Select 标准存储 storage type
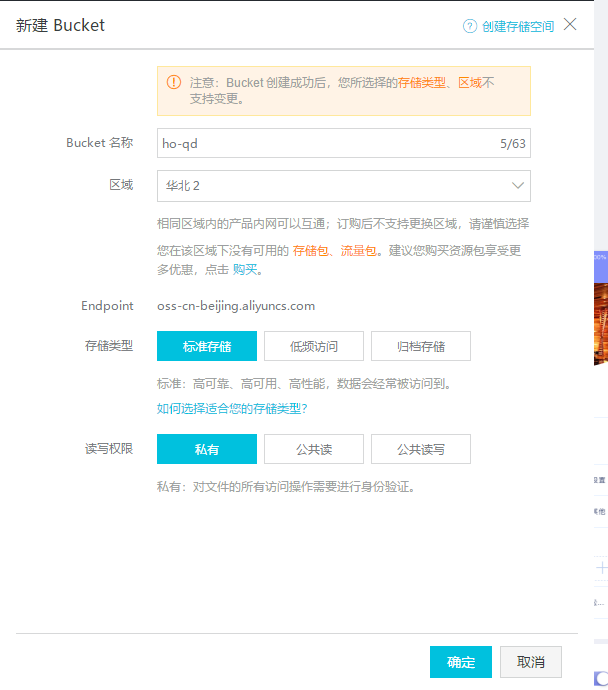This screenshot has width=608, height=690. [207, 346]
